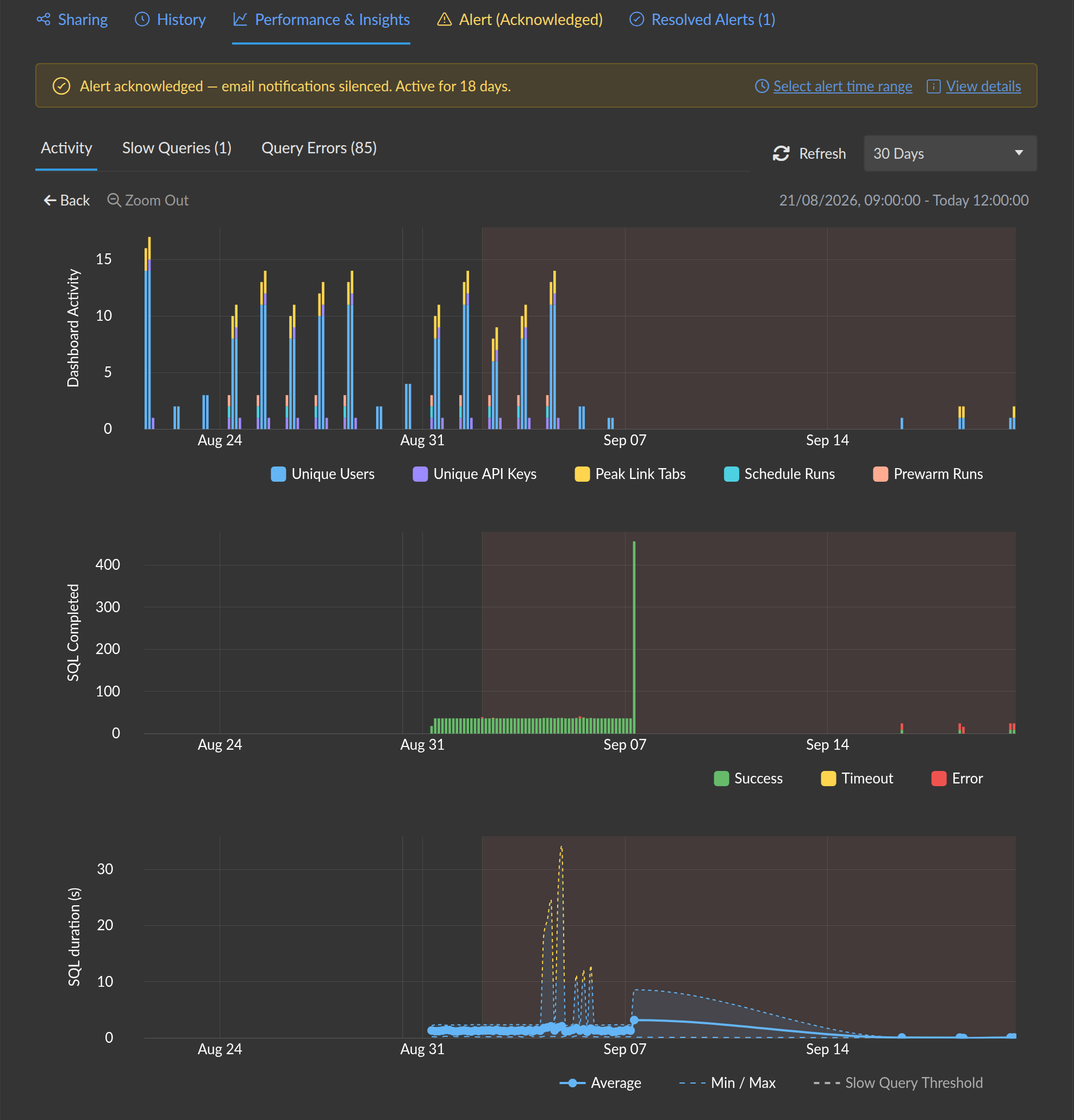Toggle Unique API Keys legend series
1074x1120 pixels.
[474, 474]
